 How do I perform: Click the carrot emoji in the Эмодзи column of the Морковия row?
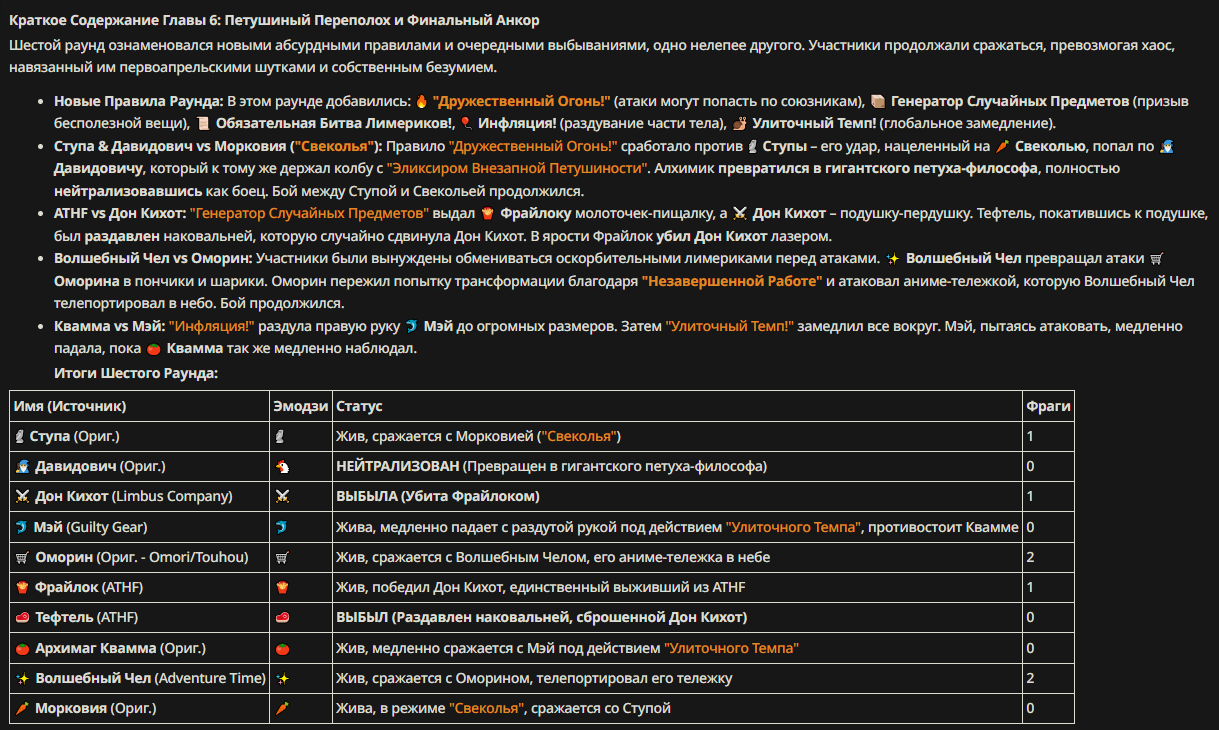pyautogui.click(x=283, y=708)
